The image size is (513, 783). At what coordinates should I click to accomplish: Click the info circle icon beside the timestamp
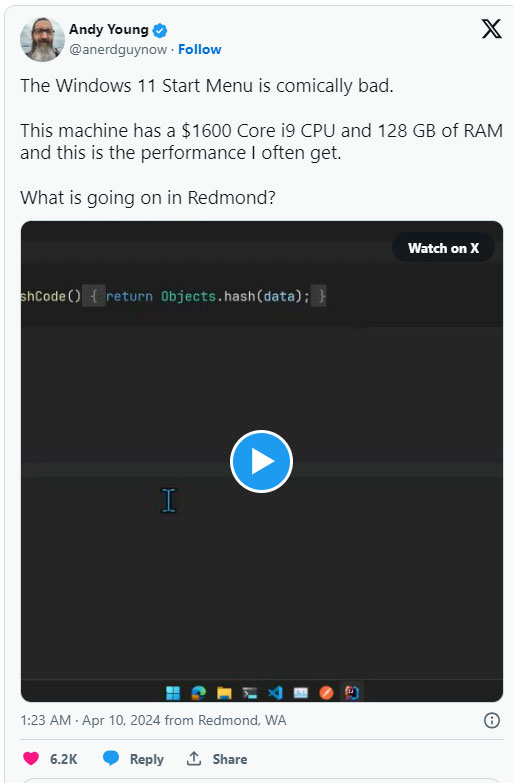click(x=492, y=720)
